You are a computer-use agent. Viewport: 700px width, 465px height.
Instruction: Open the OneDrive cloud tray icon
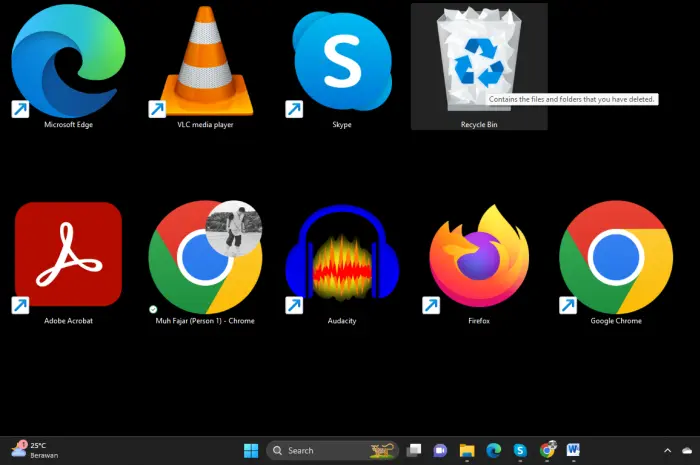coord(688,451)
